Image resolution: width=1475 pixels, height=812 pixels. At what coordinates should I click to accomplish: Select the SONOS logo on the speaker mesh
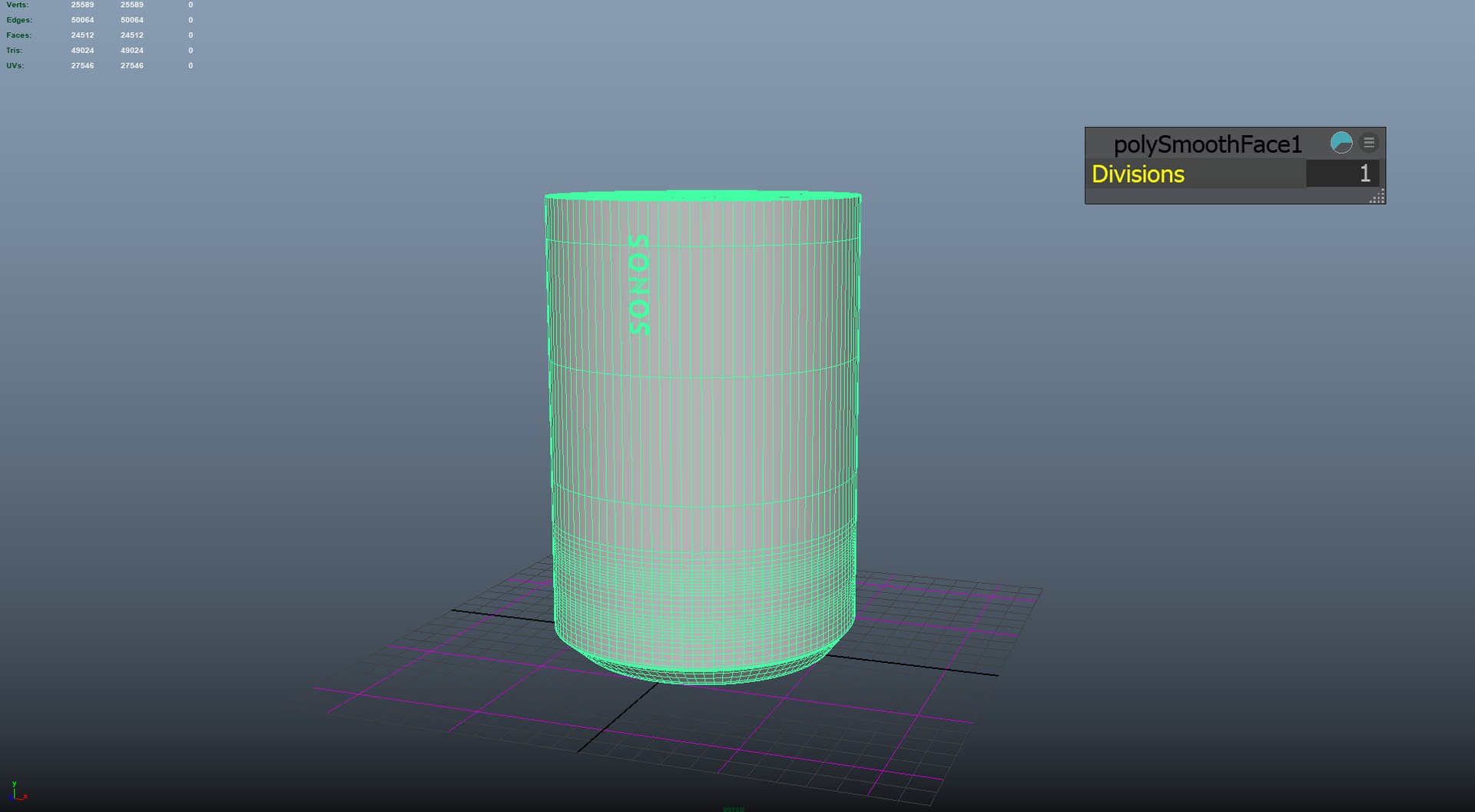click(x=639, y=284)
